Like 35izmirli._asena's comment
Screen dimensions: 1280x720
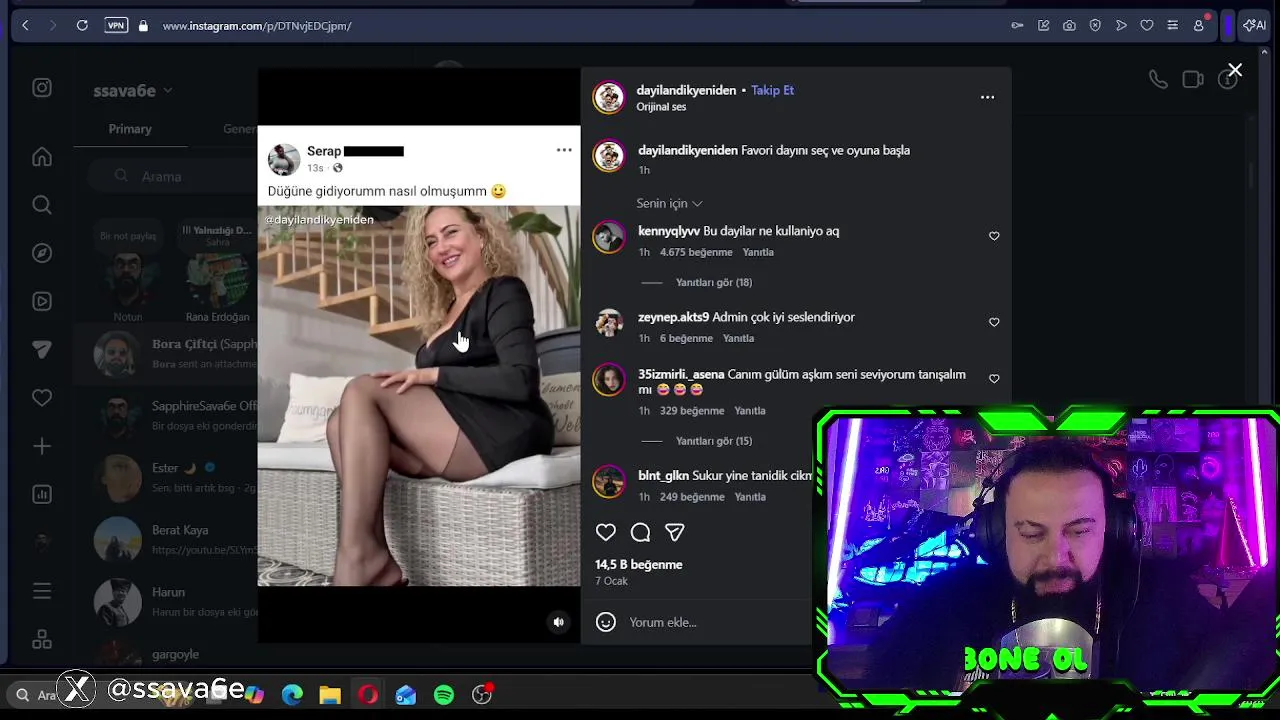pyautogui.click(x=994, y=379)
